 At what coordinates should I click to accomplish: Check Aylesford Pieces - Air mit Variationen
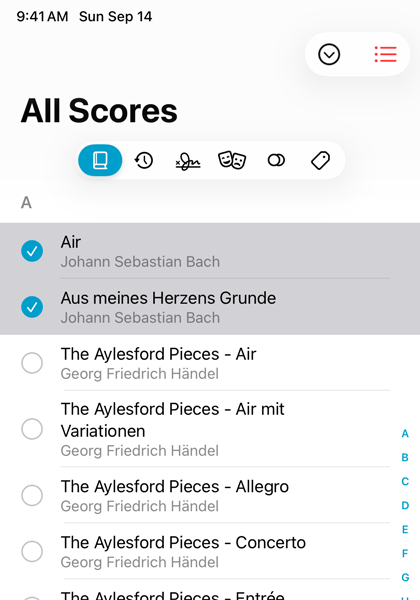tap(32, 429)
